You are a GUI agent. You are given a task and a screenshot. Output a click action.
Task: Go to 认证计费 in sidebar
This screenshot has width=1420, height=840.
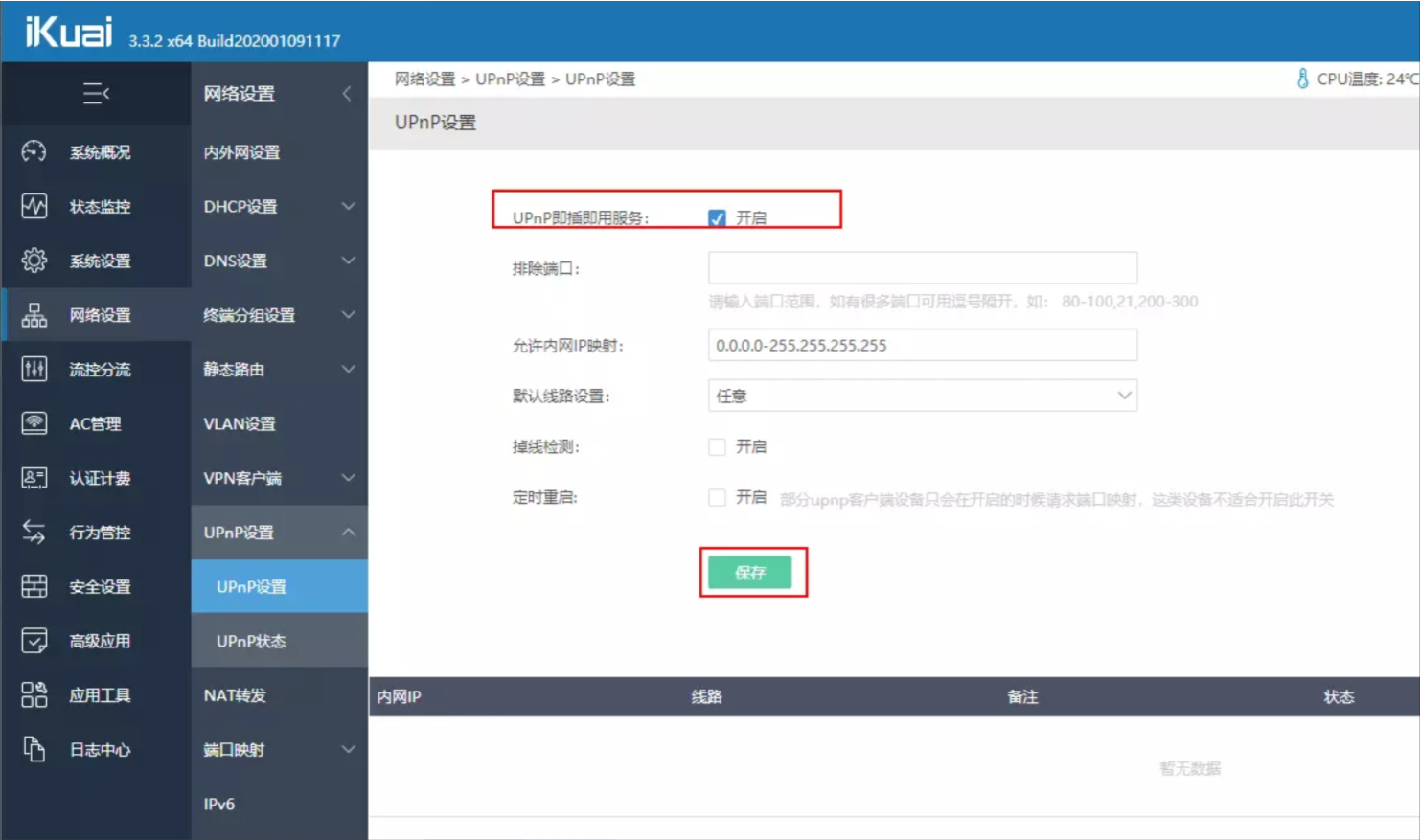point(100,478)
